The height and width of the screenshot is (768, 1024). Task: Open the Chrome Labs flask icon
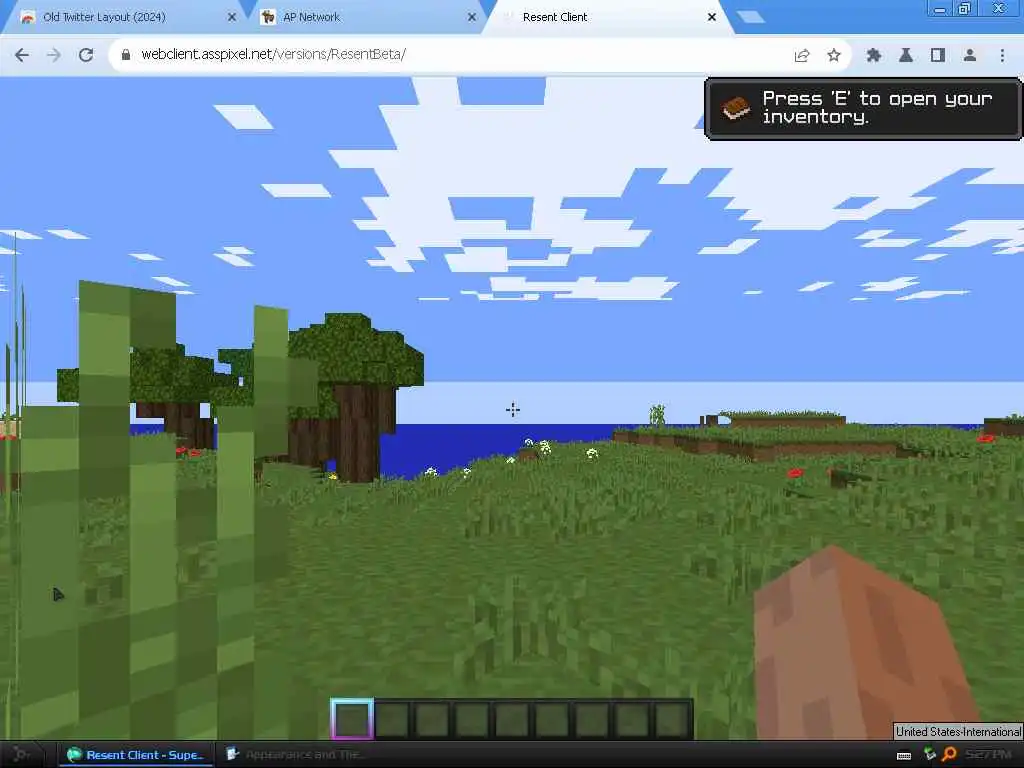pyautogui.click(x=906, y=56)
